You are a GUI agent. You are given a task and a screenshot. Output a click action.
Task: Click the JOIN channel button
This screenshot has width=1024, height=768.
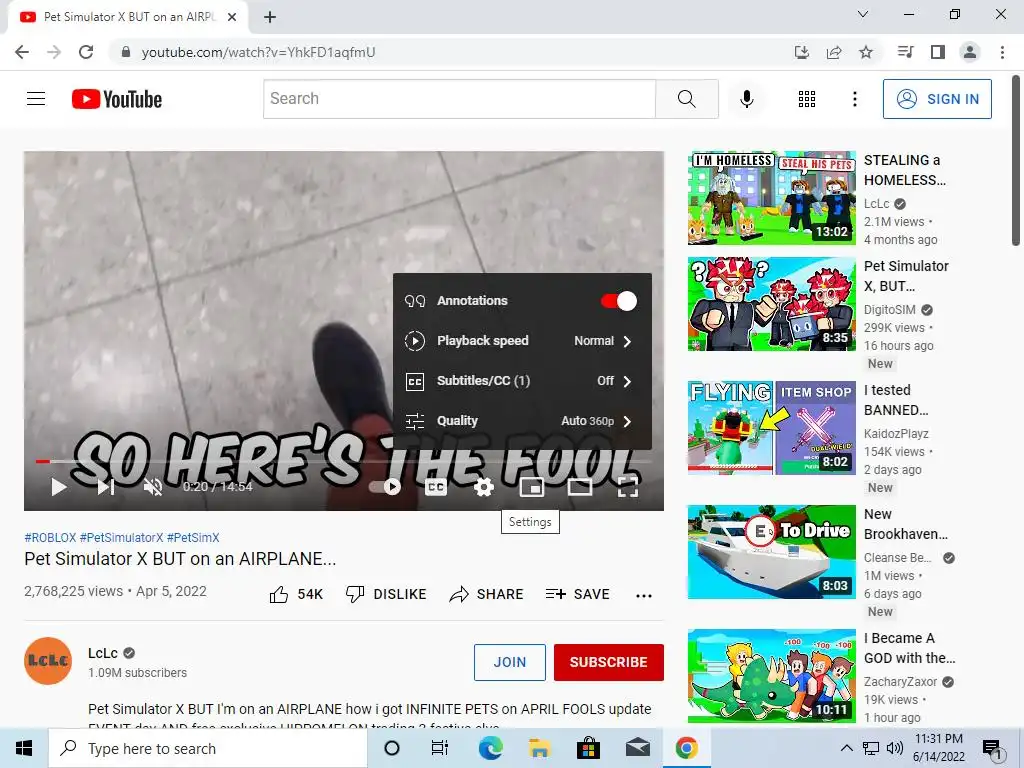(x=509, y=662)
